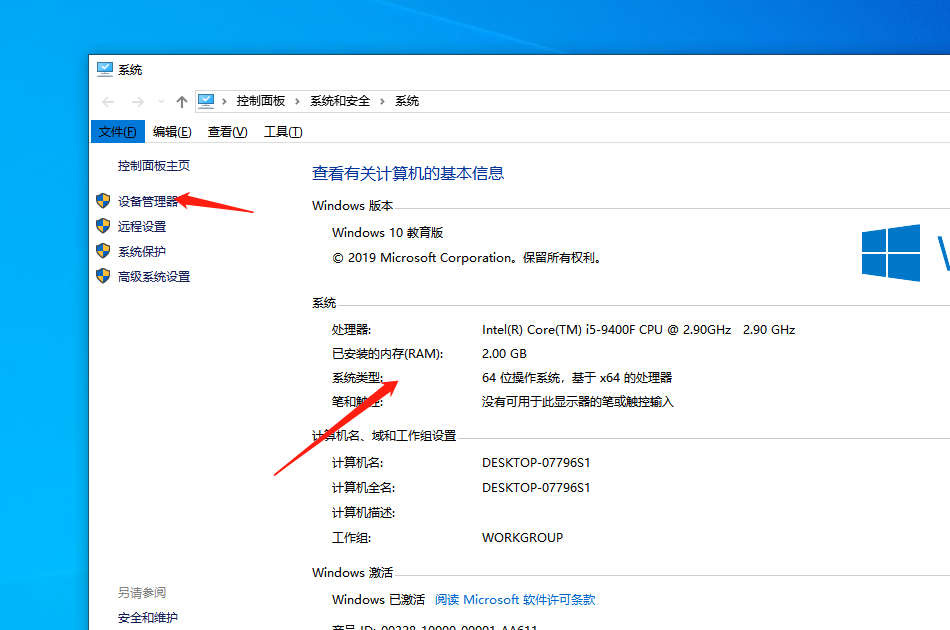950x630 pixels.
Task: Open 安全和维护 in the sidebar
Action: tap(147, 618)
